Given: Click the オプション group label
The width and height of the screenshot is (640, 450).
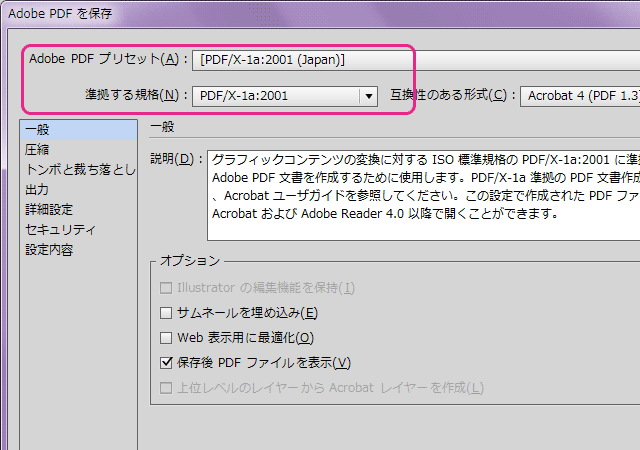Looking at the screenshot, I should [190, 261].
